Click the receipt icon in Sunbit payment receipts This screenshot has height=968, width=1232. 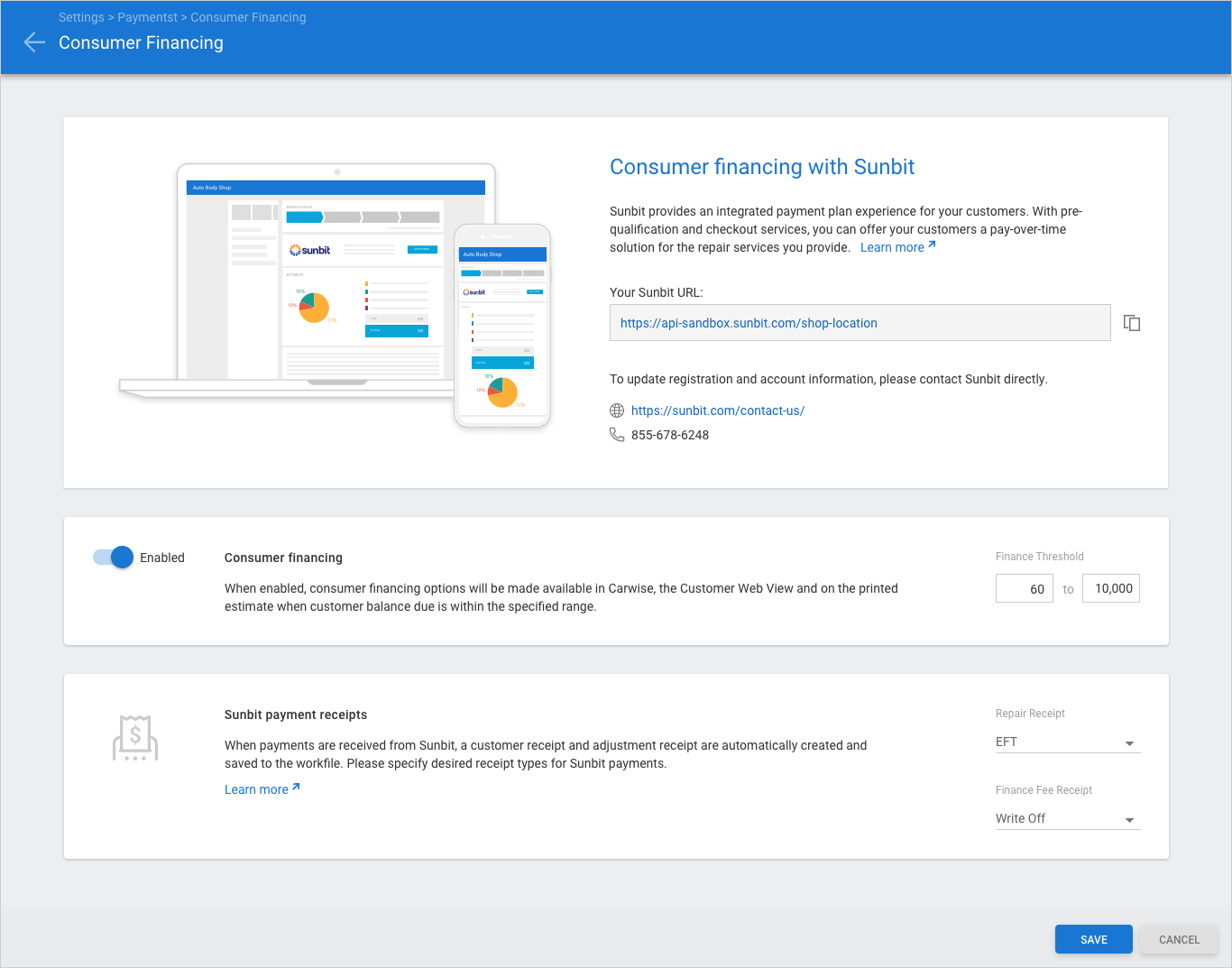pyautogui.click(x=135, y=738)
